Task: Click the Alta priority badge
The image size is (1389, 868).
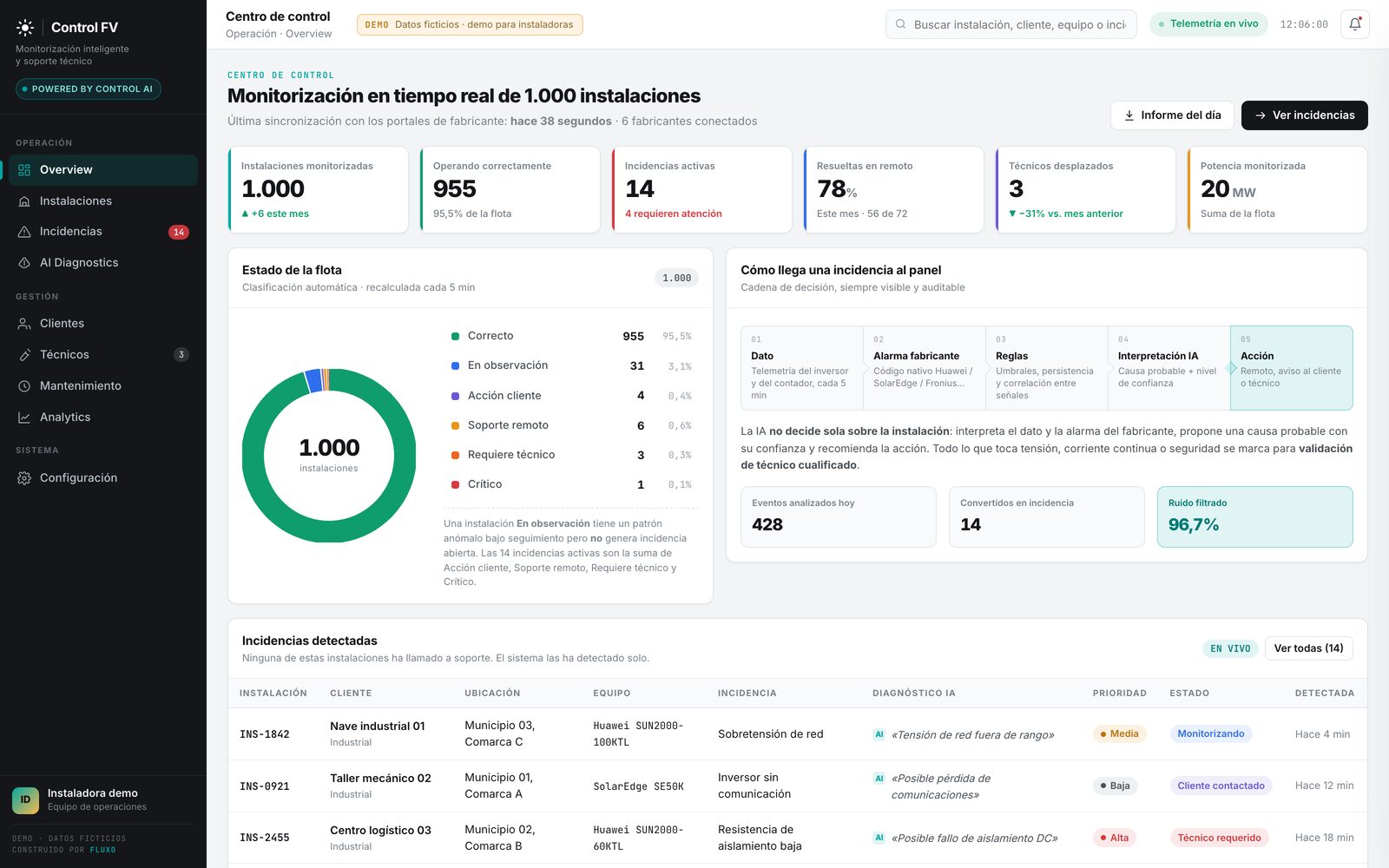Action: point(1115,838)
